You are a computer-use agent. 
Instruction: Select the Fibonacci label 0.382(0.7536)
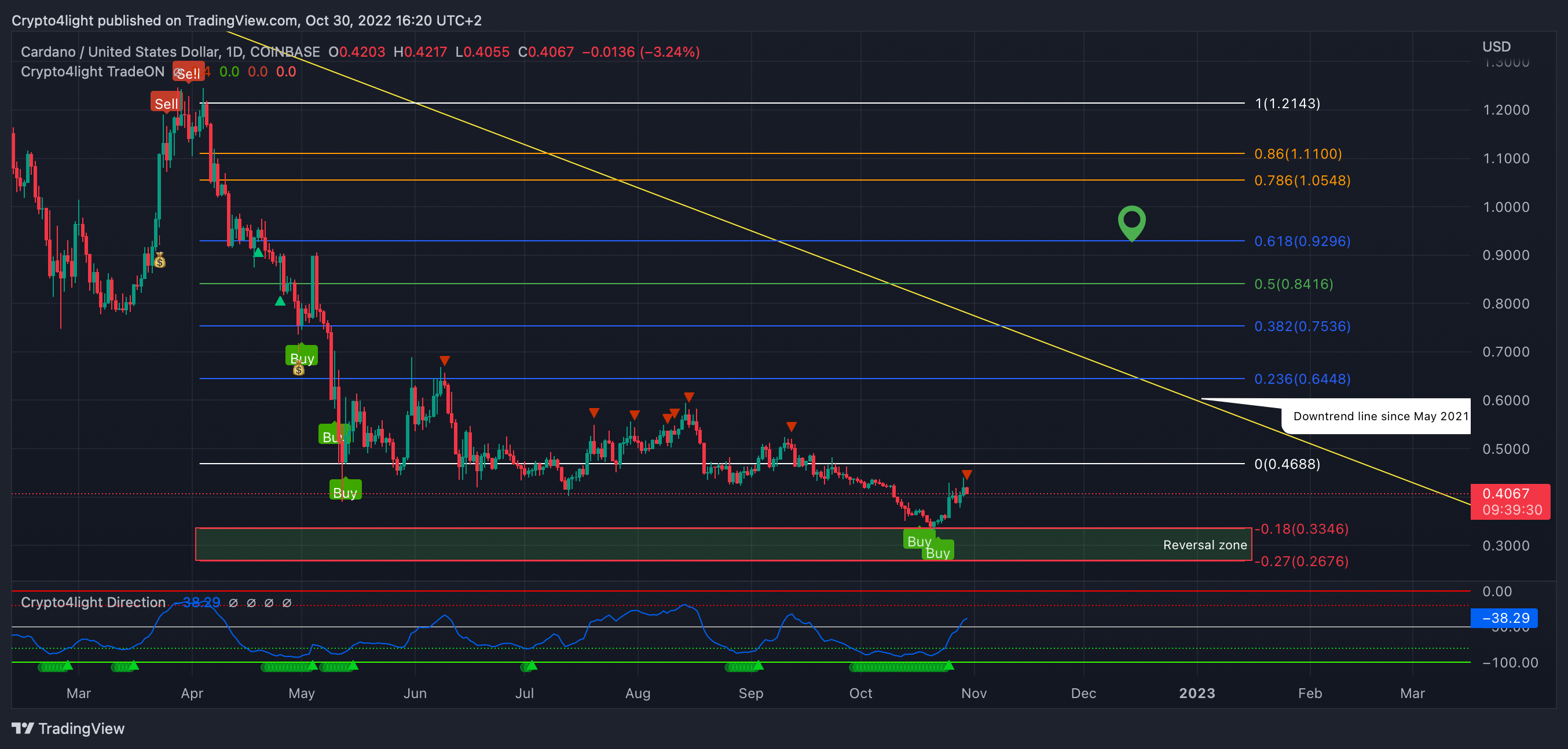pyautogui.click(x=1303, y=326)
